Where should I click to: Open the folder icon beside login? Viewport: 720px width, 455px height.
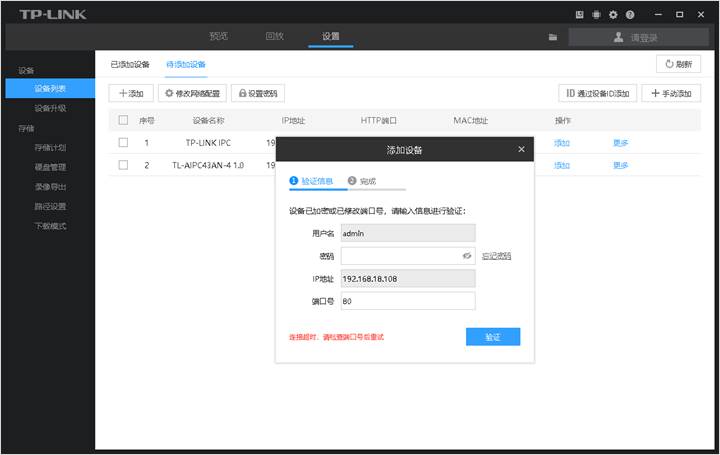pyautogui.click(x=553, y=37)
